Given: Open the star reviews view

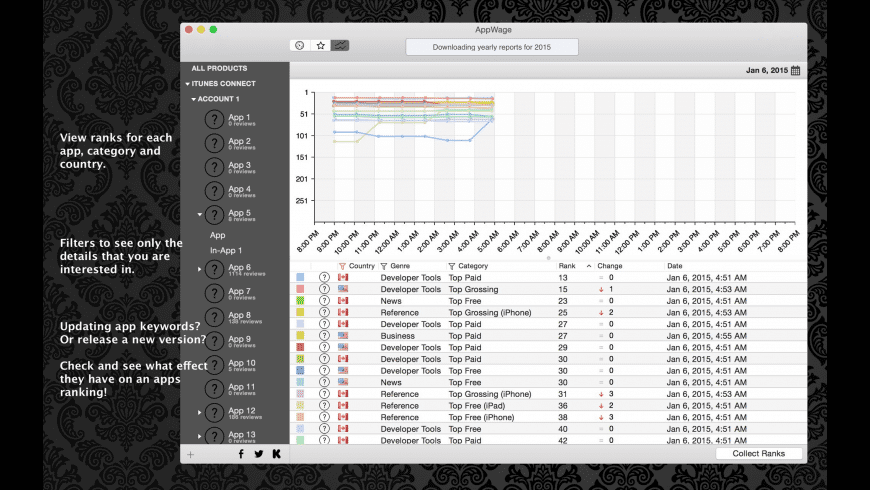Looking at the screenshot, I should point(320,46).
